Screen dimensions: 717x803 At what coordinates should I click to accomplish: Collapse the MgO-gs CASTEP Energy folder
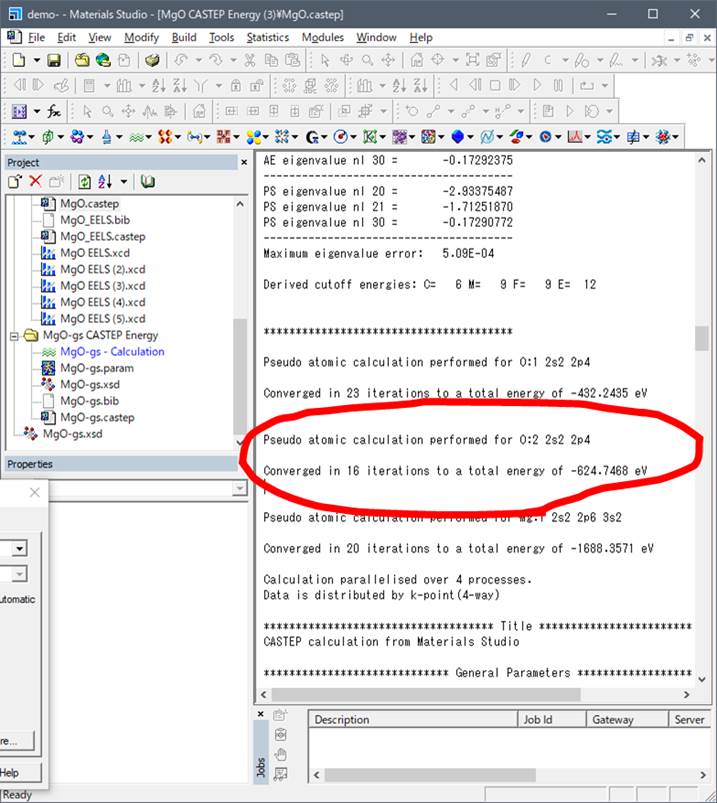pyautogui.click(x=14, y=336)
